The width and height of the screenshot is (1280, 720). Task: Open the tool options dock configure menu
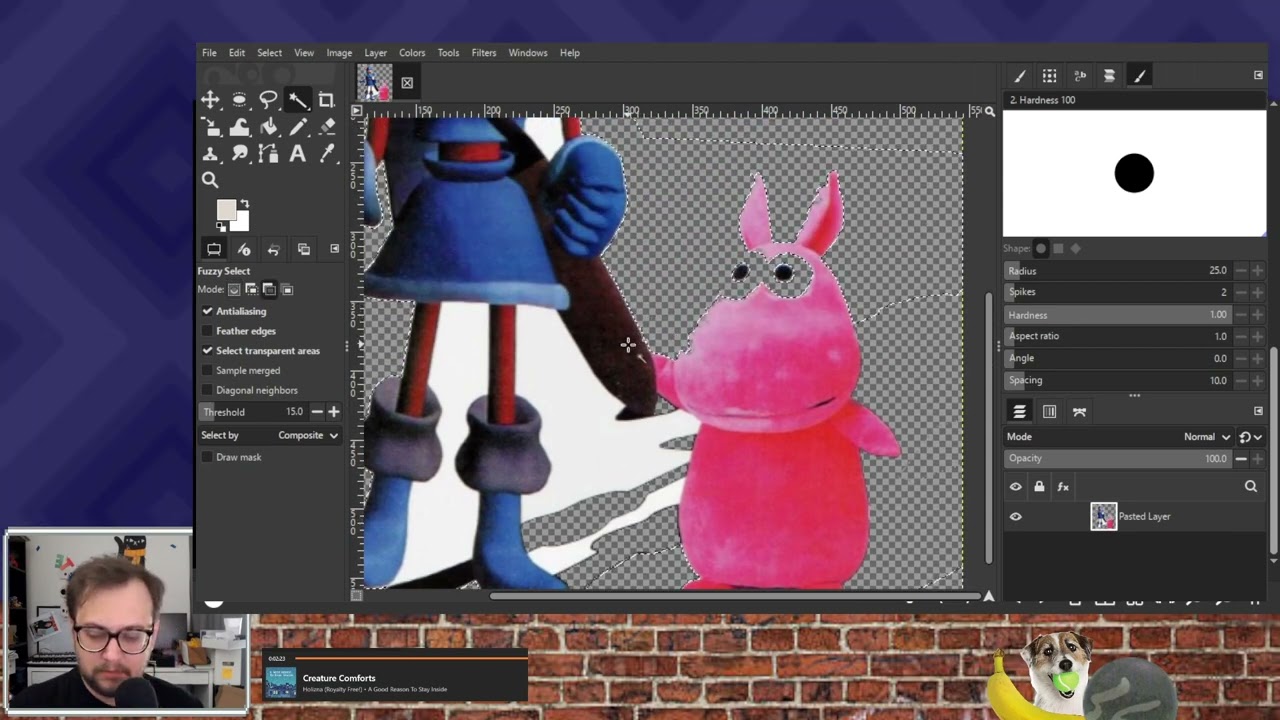point(335,249)
